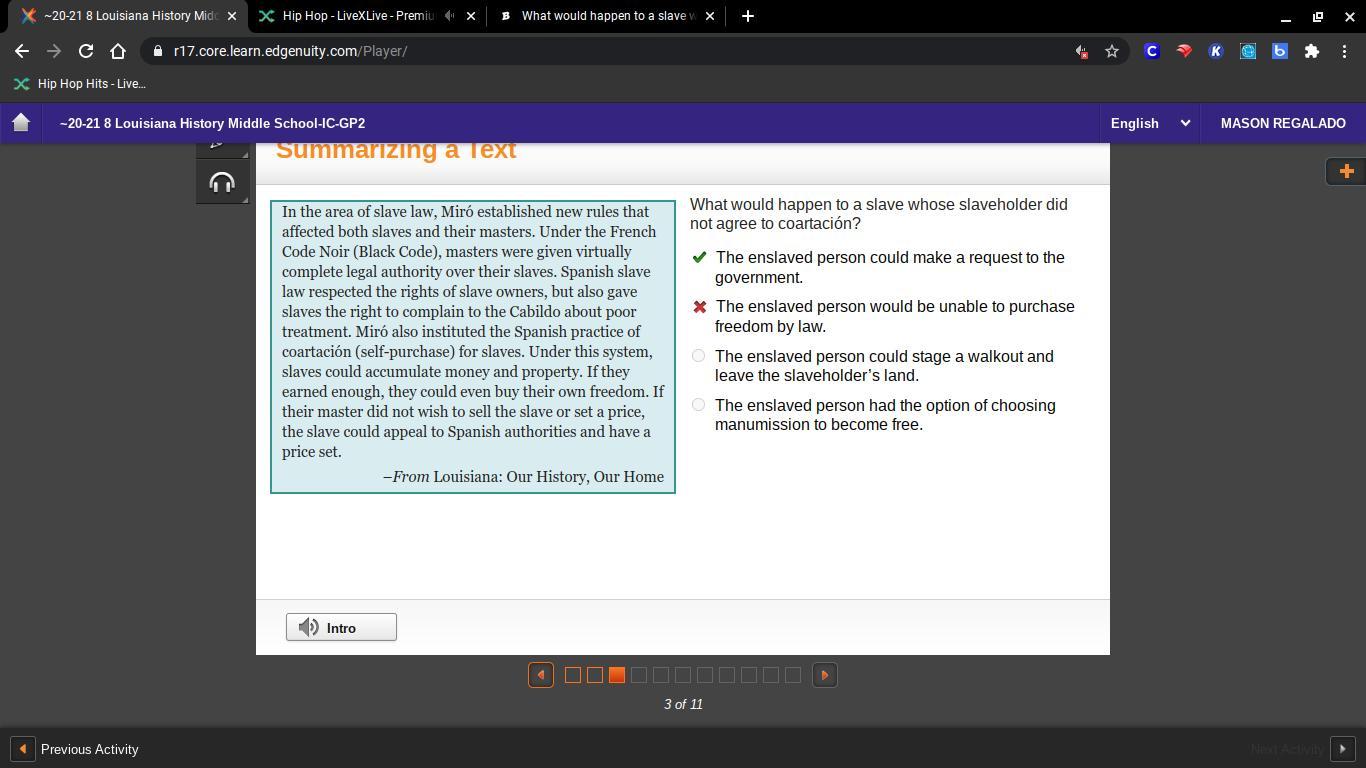Open the orange plus panel on right
Image resolution: width=1366 pixels, height=768 pixels.
click(x=1346, y=171)
